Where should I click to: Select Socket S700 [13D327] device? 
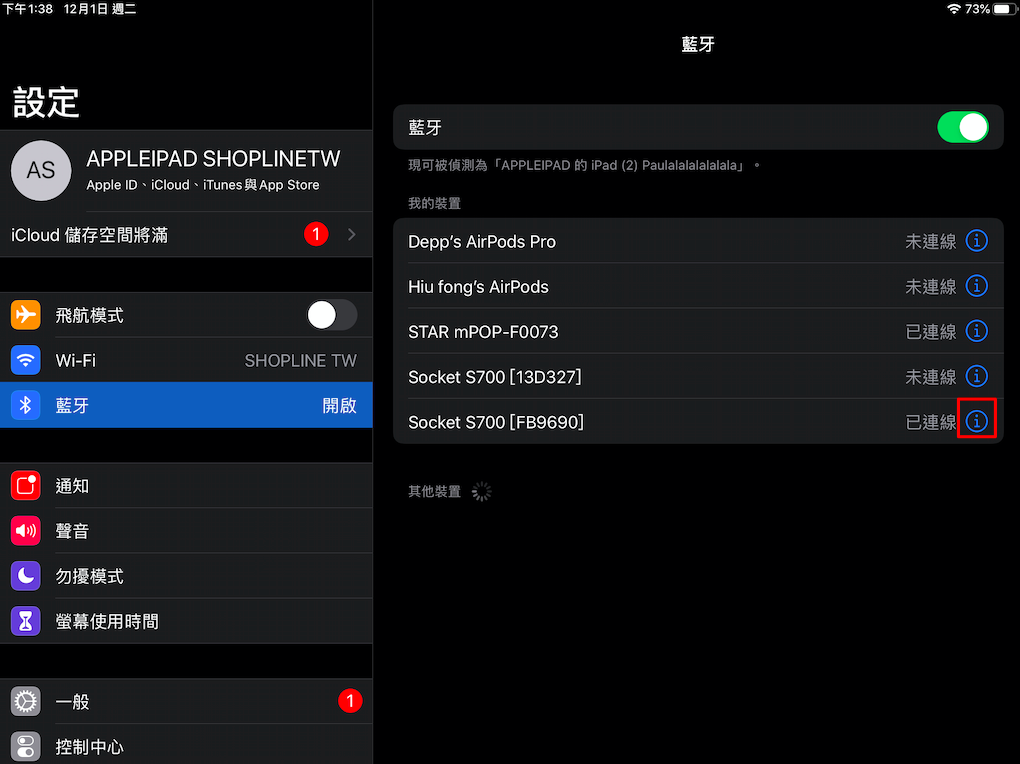pyautogui.click(x=698, y=376)
